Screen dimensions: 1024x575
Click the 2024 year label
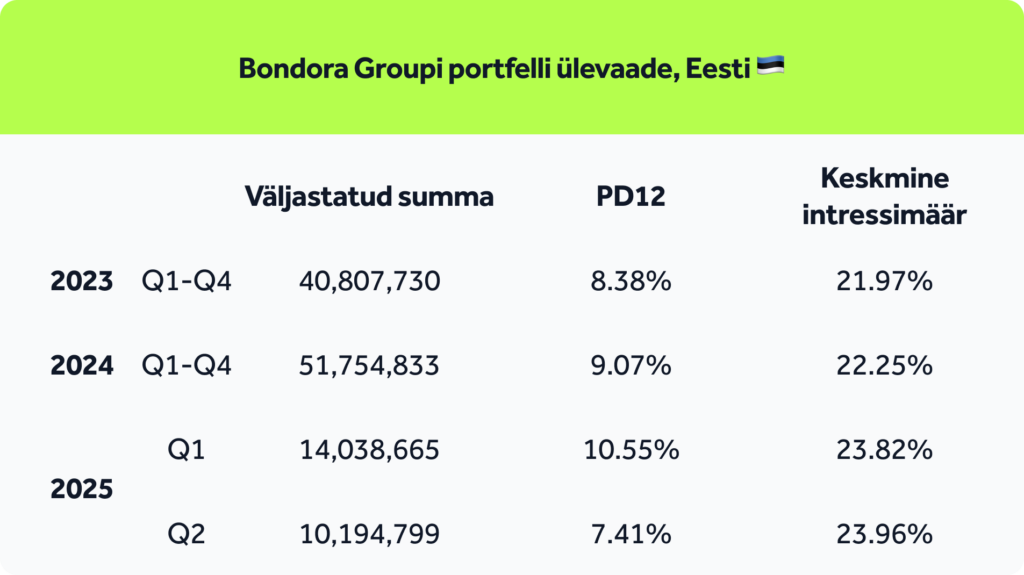[82, 365]
